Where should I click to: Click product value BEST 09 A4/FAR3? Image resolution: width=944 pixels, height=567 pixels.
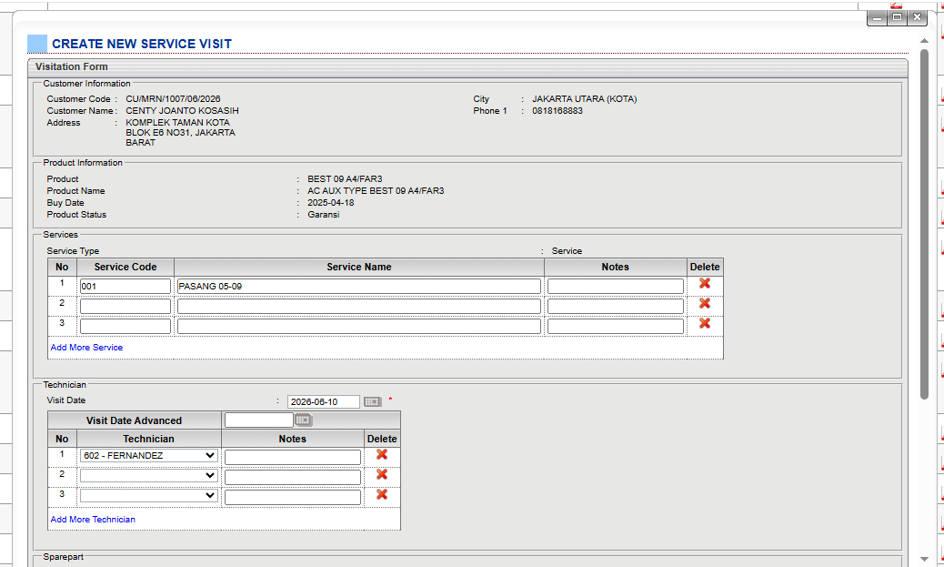(345, 179)
